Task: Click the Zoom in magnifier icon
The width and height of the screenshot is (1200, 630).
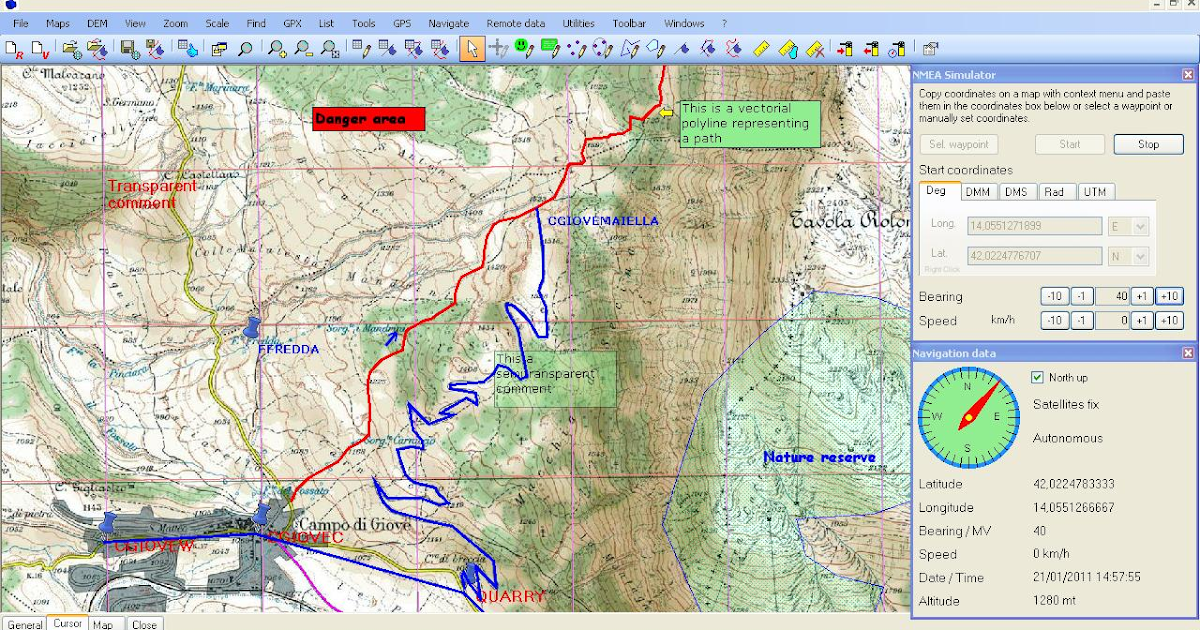Action: click(277, 47)
